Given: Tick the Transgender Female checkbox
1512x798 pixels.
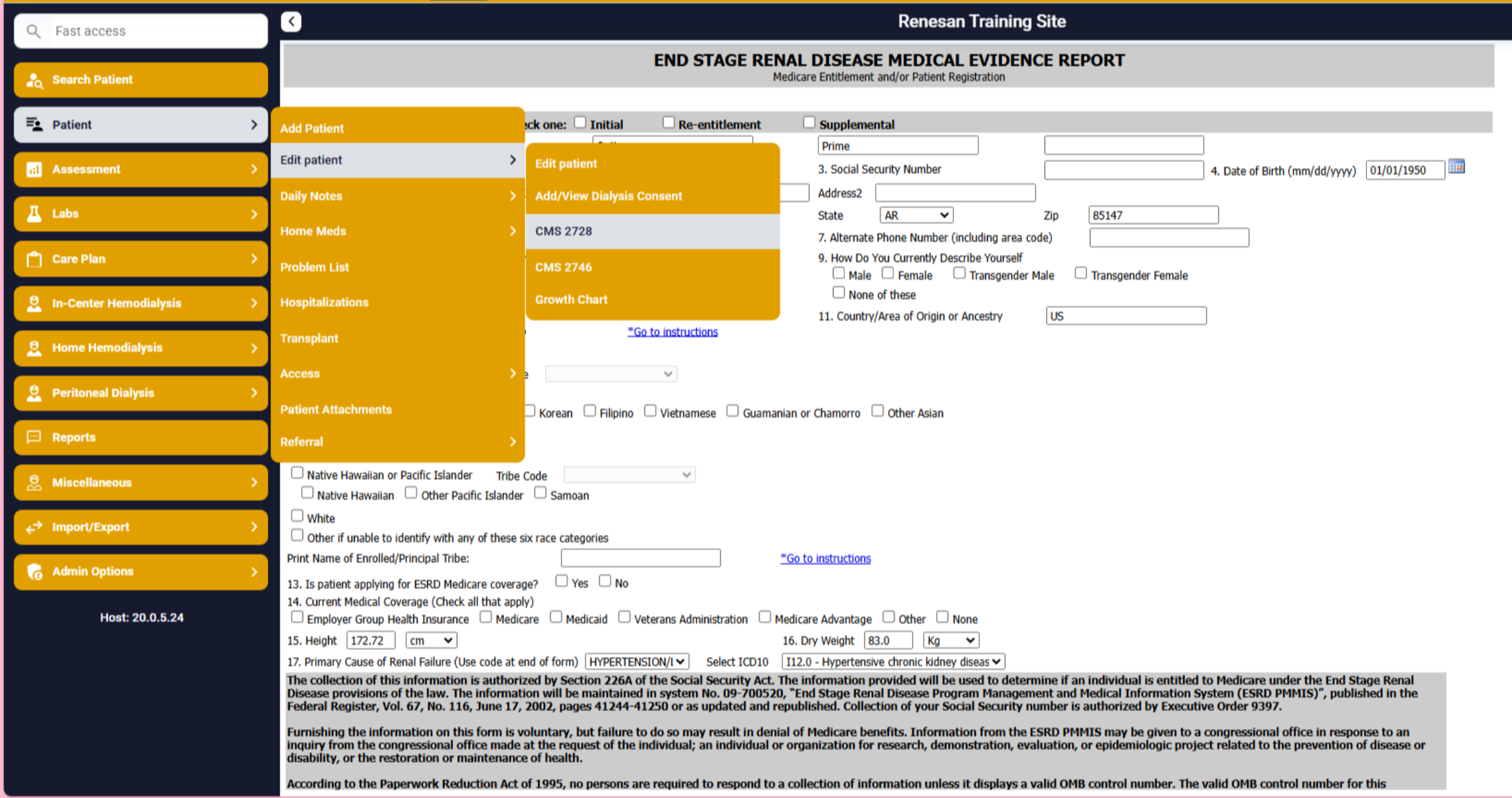Looking at the screenshot, I should pyautogui.click(x=1081, y=273).
